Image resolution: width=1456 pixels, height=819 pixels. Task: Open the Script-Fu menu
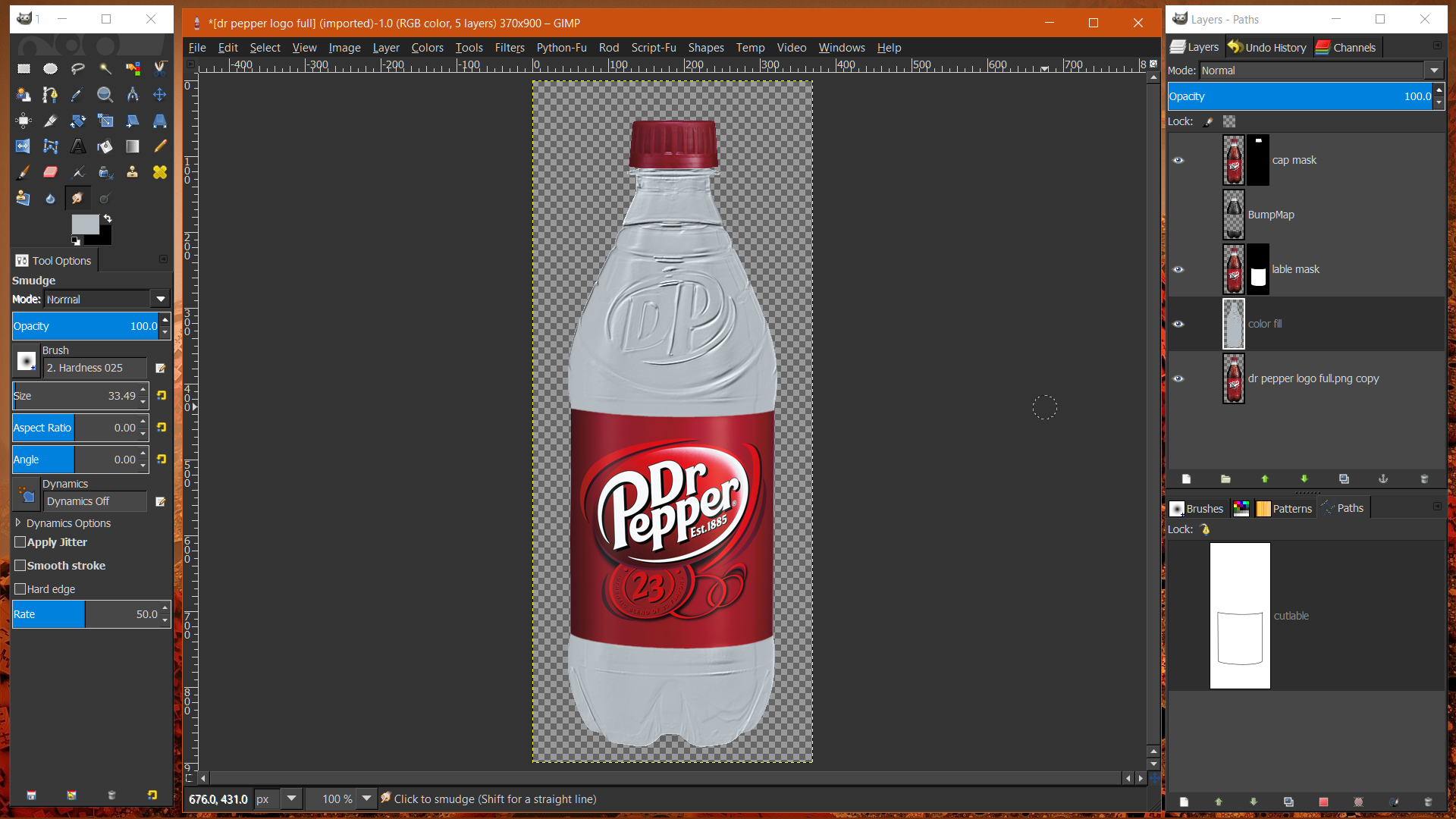(x=654, y=48)
